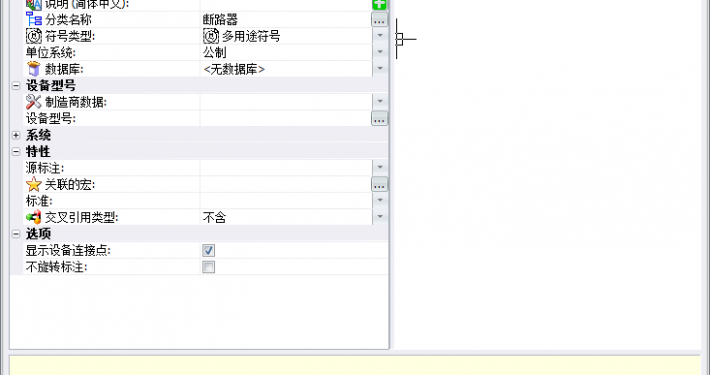The width and height of the screenshot is (710, 375).
Task: Enable the 不旋转标注 checkbox
Action: (x=208, y=267)
